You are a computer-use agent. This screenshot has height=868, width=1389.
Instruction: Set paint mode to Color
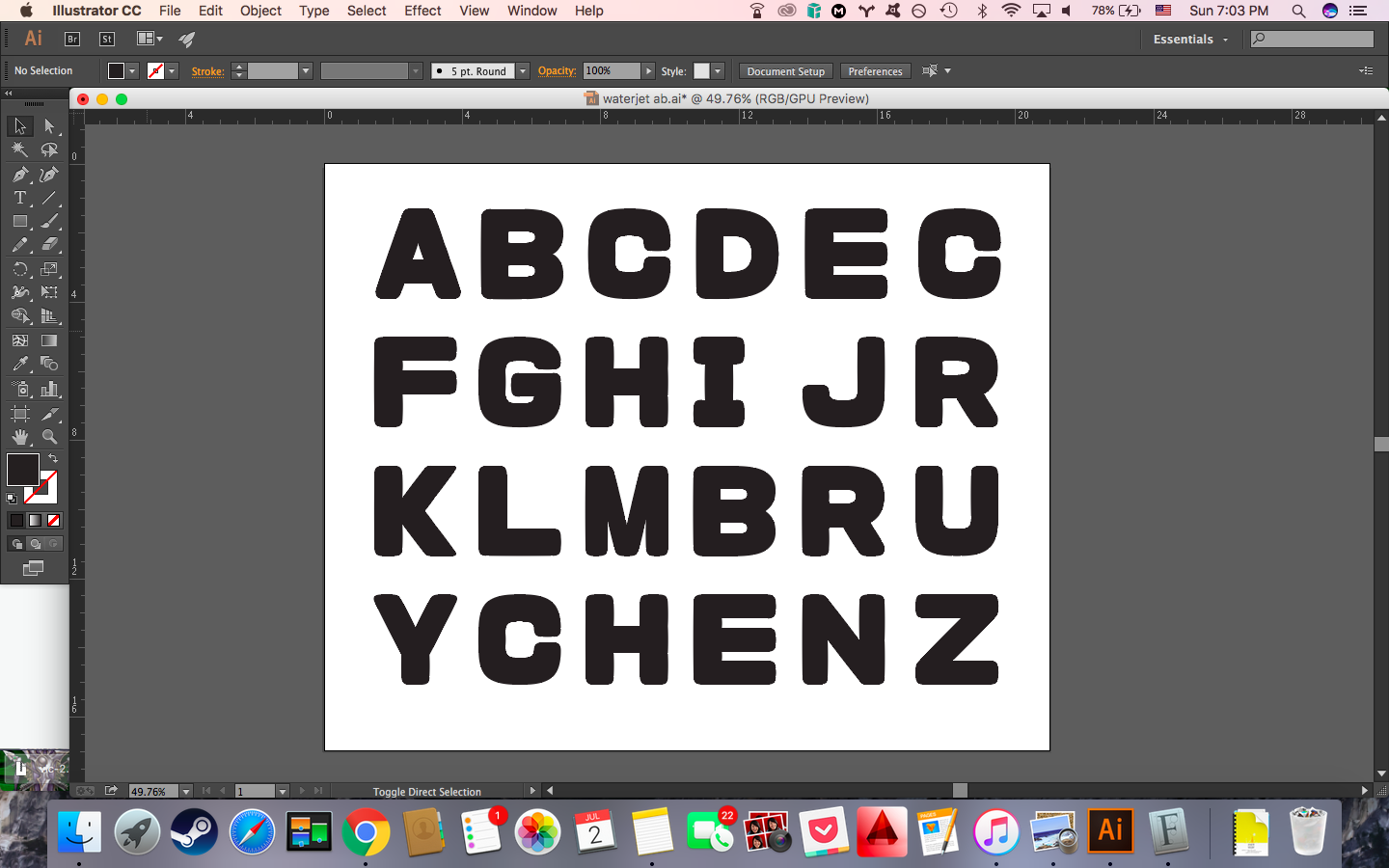click(x=16, y=520)
